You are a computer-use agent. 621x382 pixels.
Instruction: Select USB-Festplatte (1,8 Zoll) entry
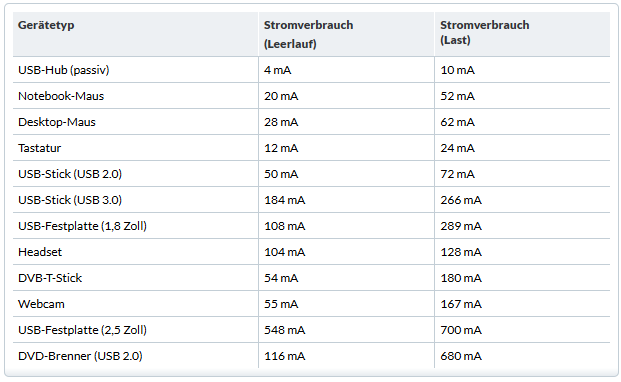pos(82,226)
